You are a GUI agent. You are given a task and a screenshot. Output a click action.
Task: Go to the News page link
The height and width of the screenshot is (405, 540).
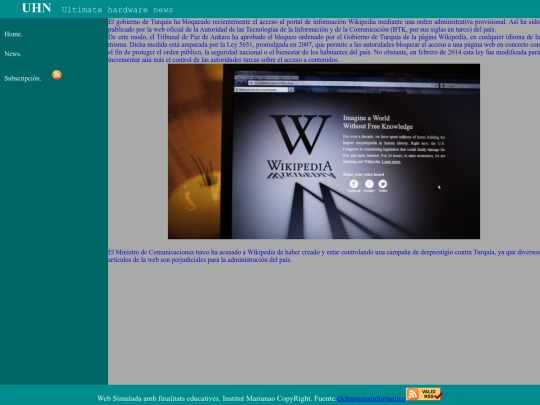[13, 54]
